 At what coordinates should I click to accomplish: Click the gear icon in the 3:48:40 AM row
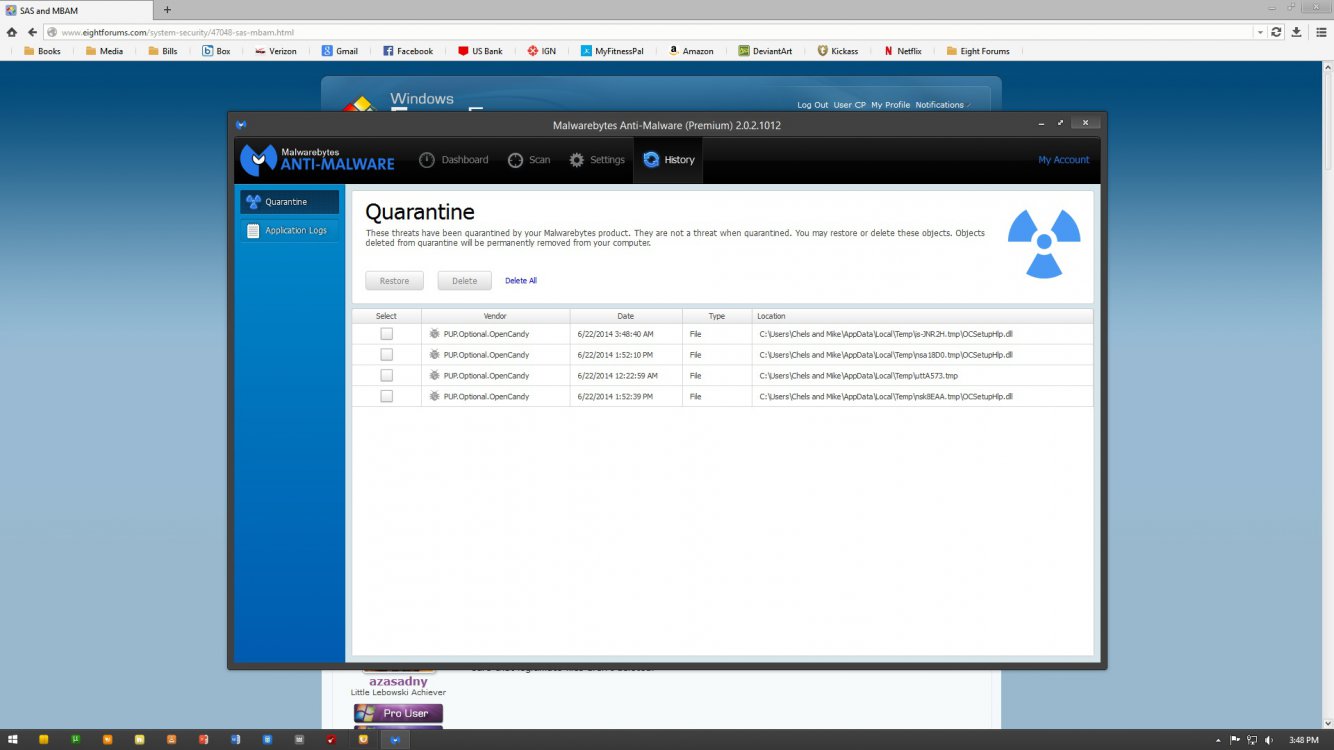coord(434,334)
